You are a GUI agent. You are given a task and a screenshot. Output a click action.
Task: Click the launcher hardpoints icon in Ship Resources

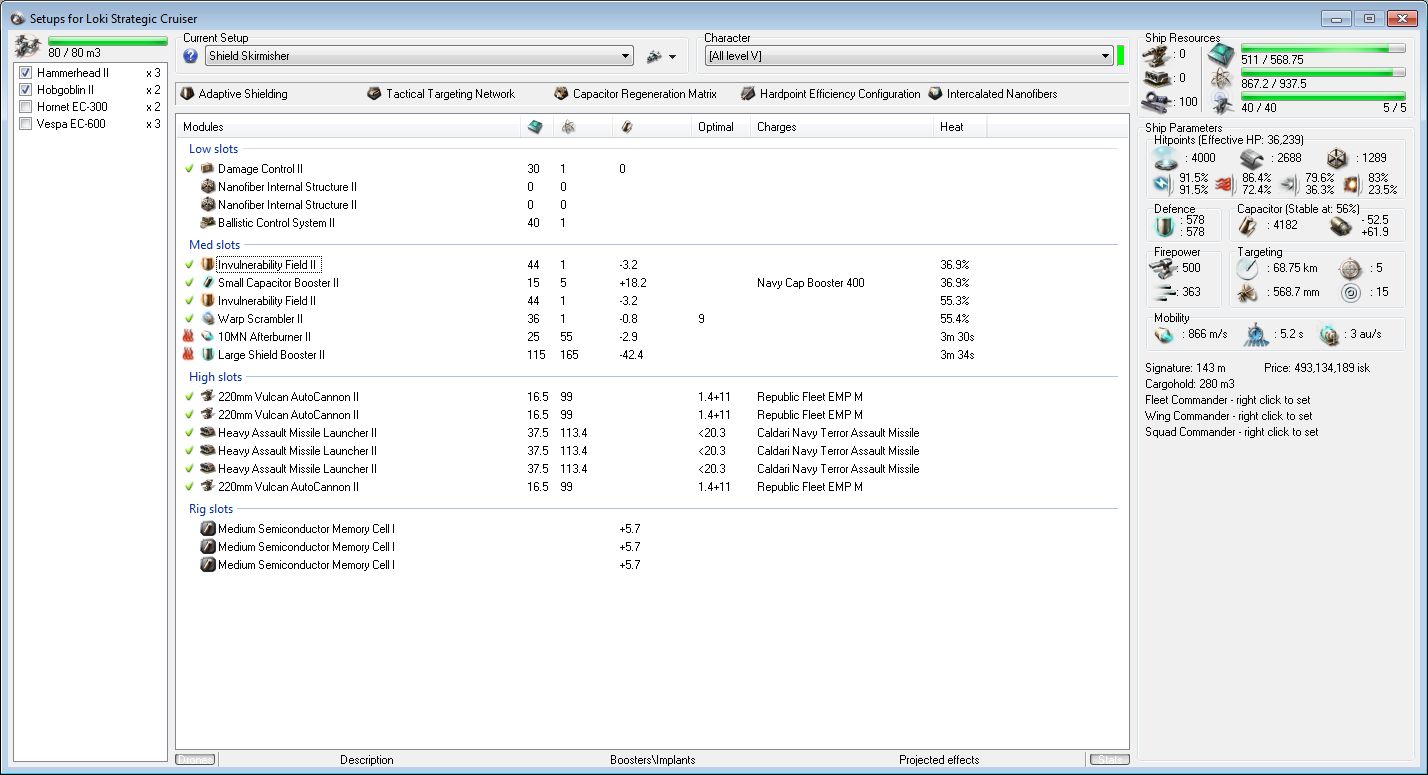(1157, 78)
